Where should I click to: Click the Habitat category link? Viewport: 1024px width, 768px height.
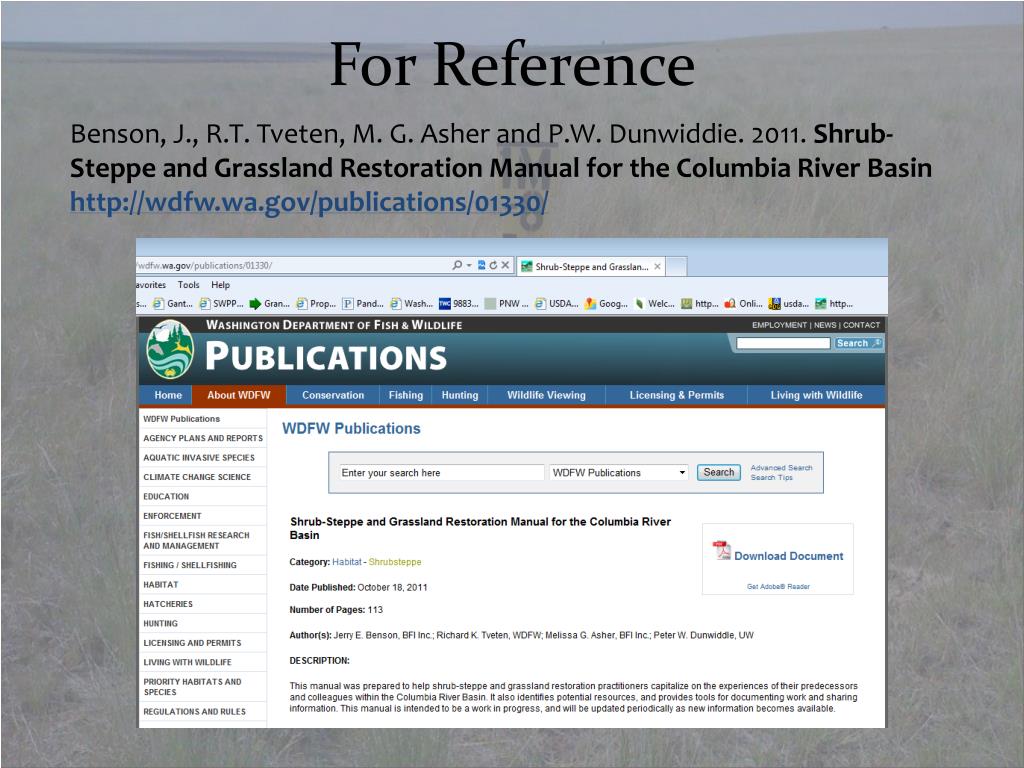tap(347, 562)
